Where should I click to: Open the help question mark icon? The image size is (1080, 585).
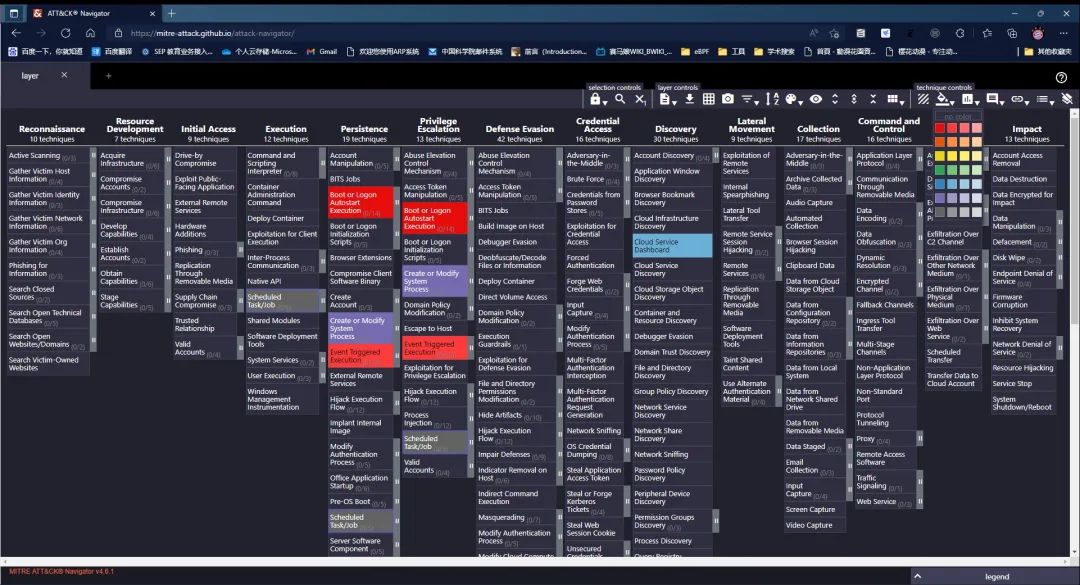[1061, 77]
